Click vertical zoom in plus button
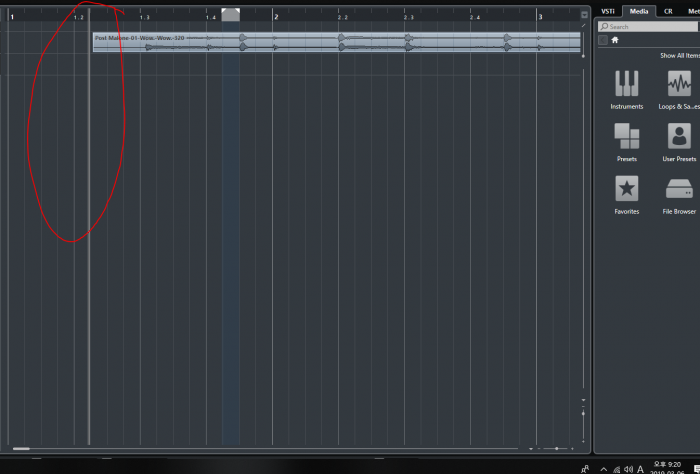700x474 pixels. pos(583,442)
